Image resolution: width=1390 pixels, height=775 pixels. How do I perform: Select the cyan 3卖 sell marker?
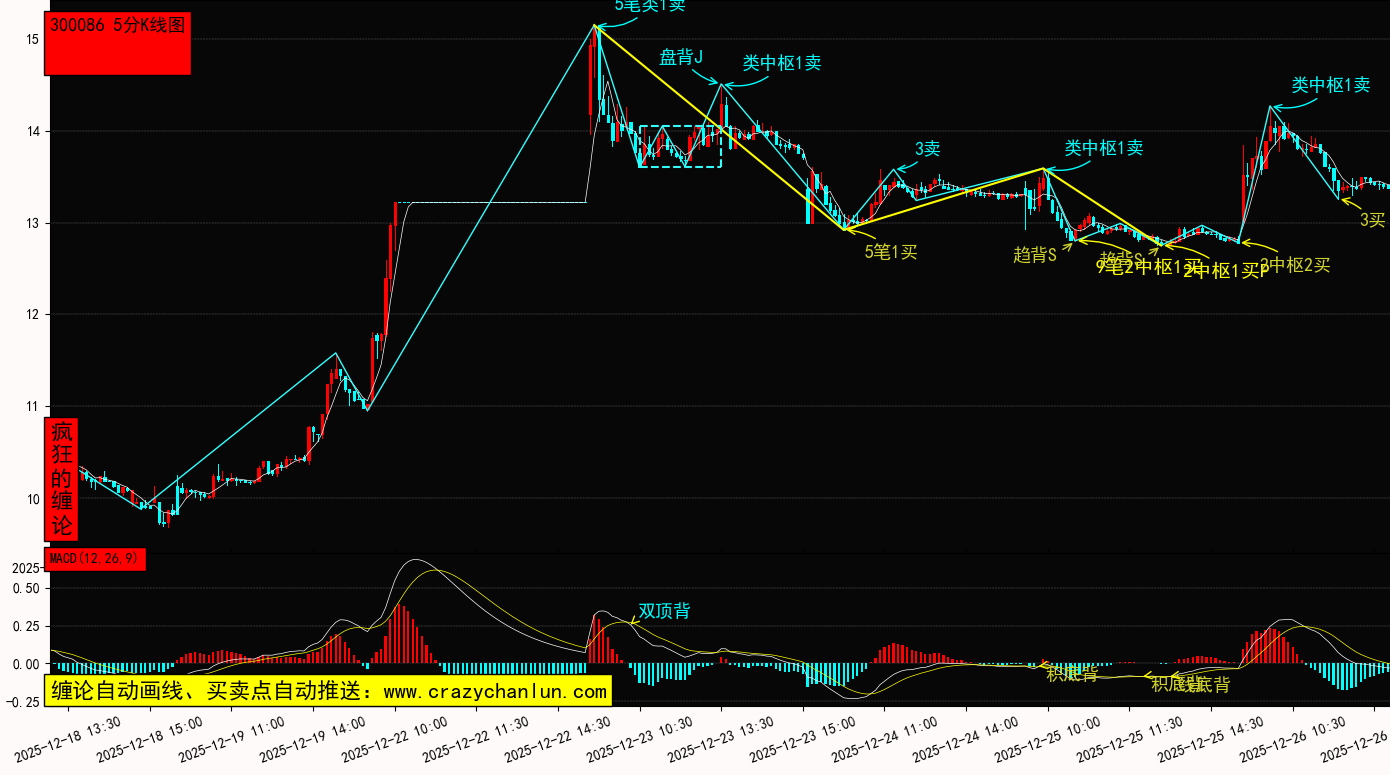[x=927, y=149]
